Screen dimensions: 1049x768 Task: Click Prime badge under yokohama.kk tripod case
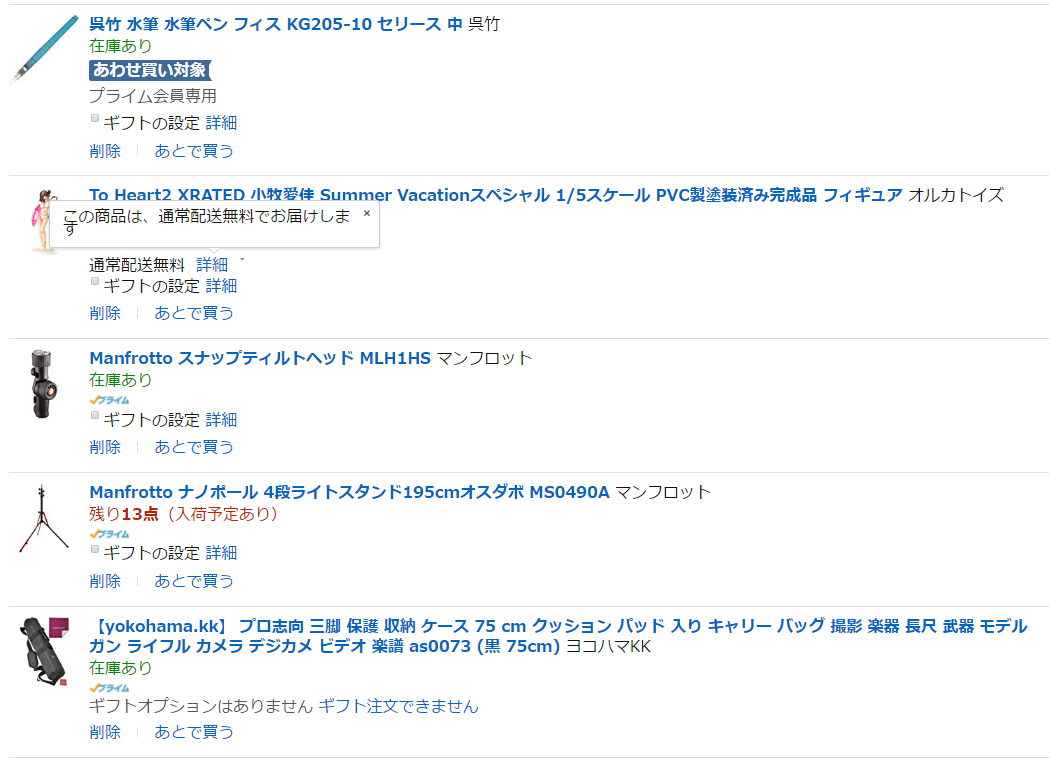[109, 688]
